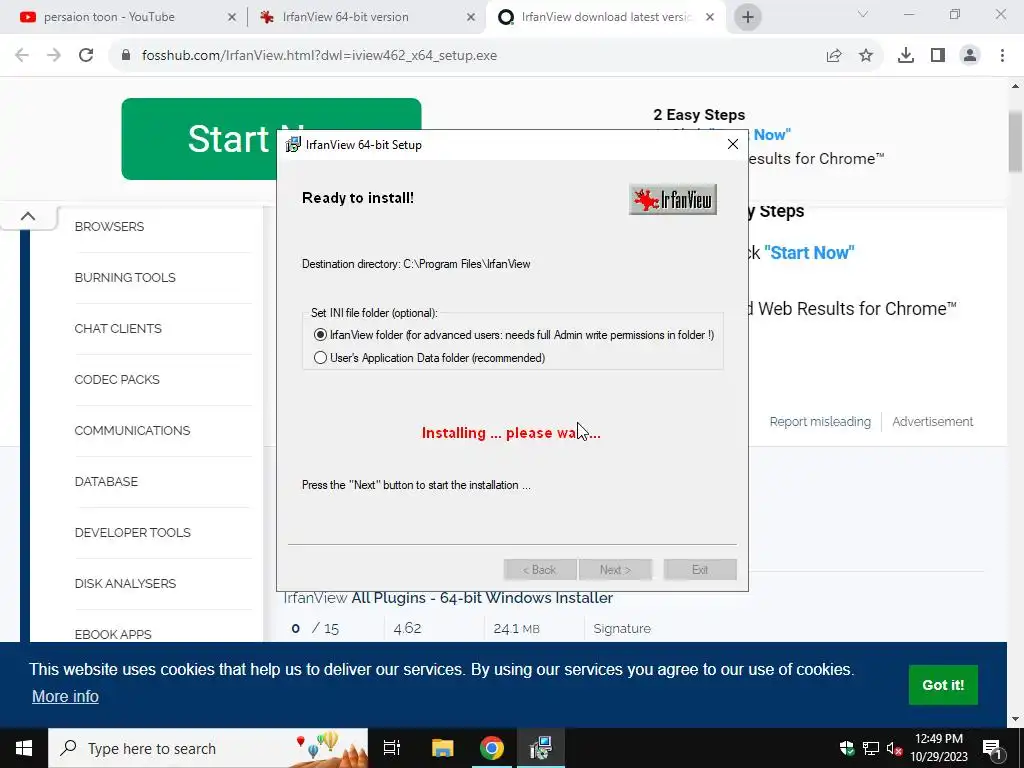Open DATABASE category
This screenshot has width=1024, height=768.
coord(106,481)
